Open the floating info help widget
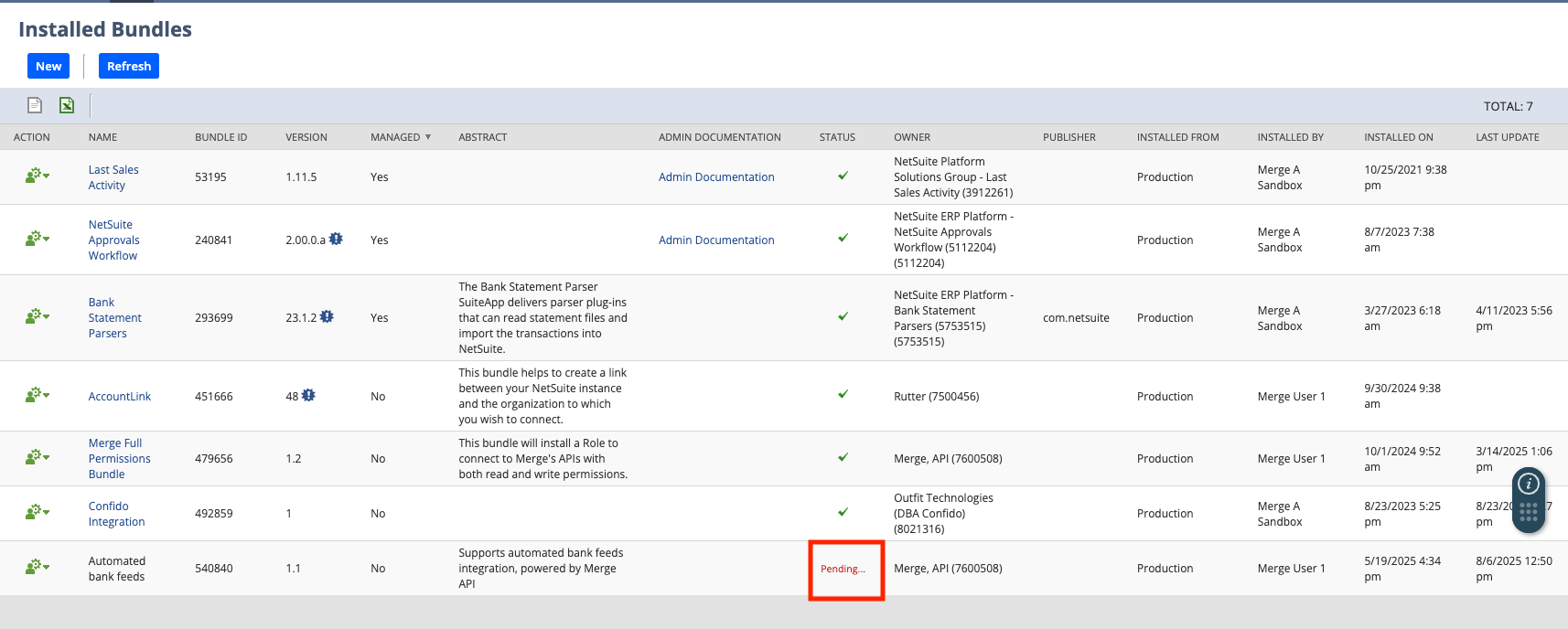The width and height of the screenshot is (1568, 629). (x=1529, y=485)
